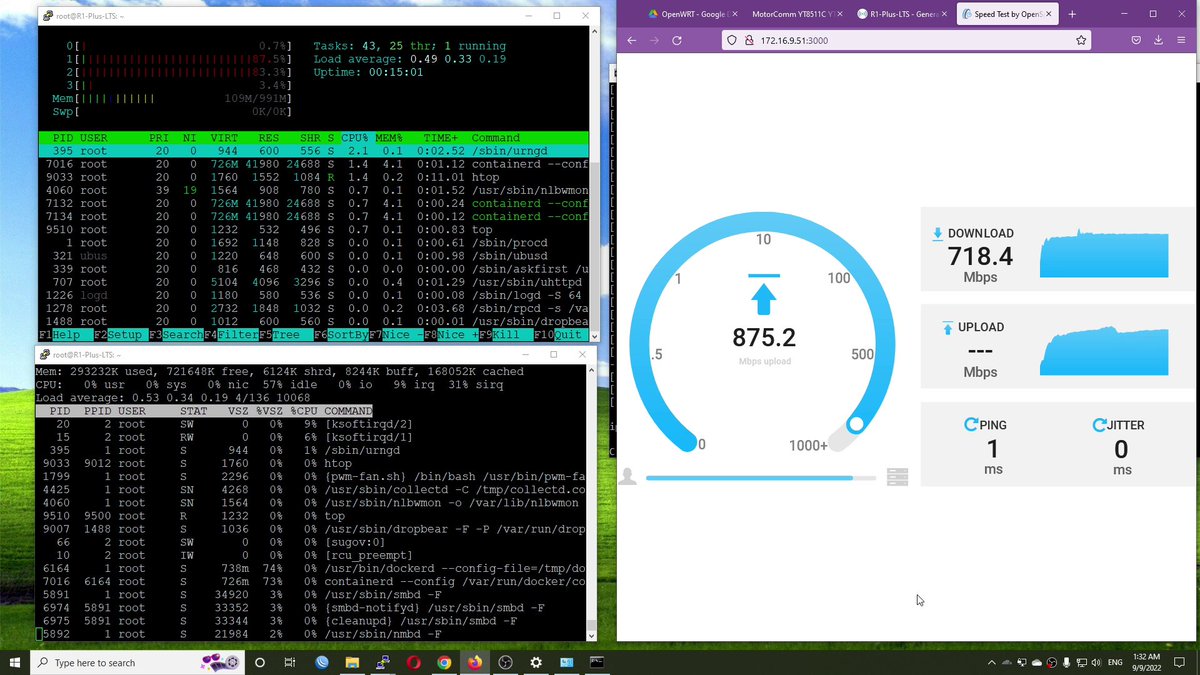This screenshot has width=1200, height=675.
Task: Close the OpenWRT Google Drive tab
Action: 734,14
